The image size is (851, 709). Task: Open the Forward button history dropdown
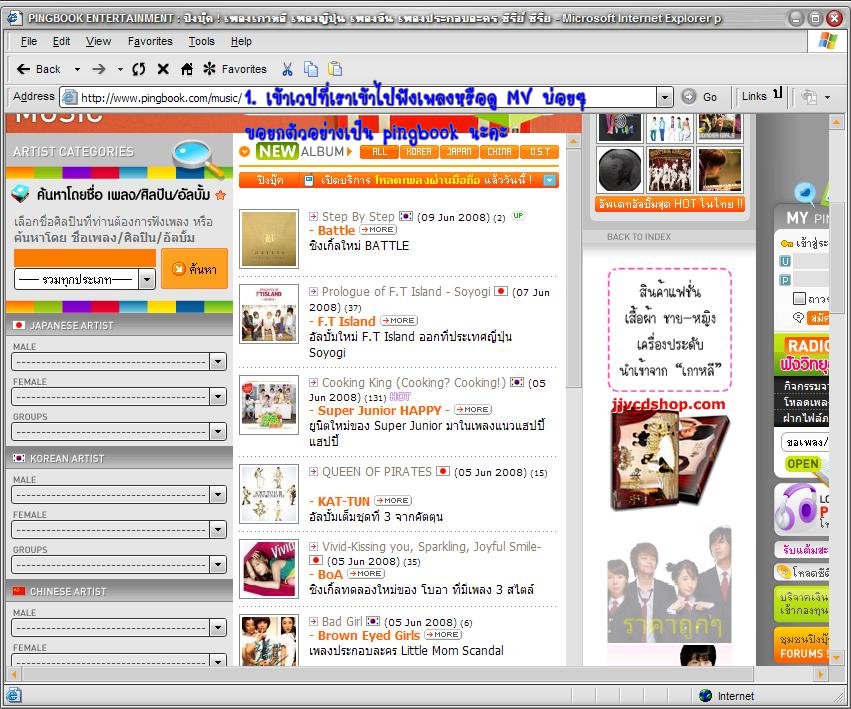point(120,69)
